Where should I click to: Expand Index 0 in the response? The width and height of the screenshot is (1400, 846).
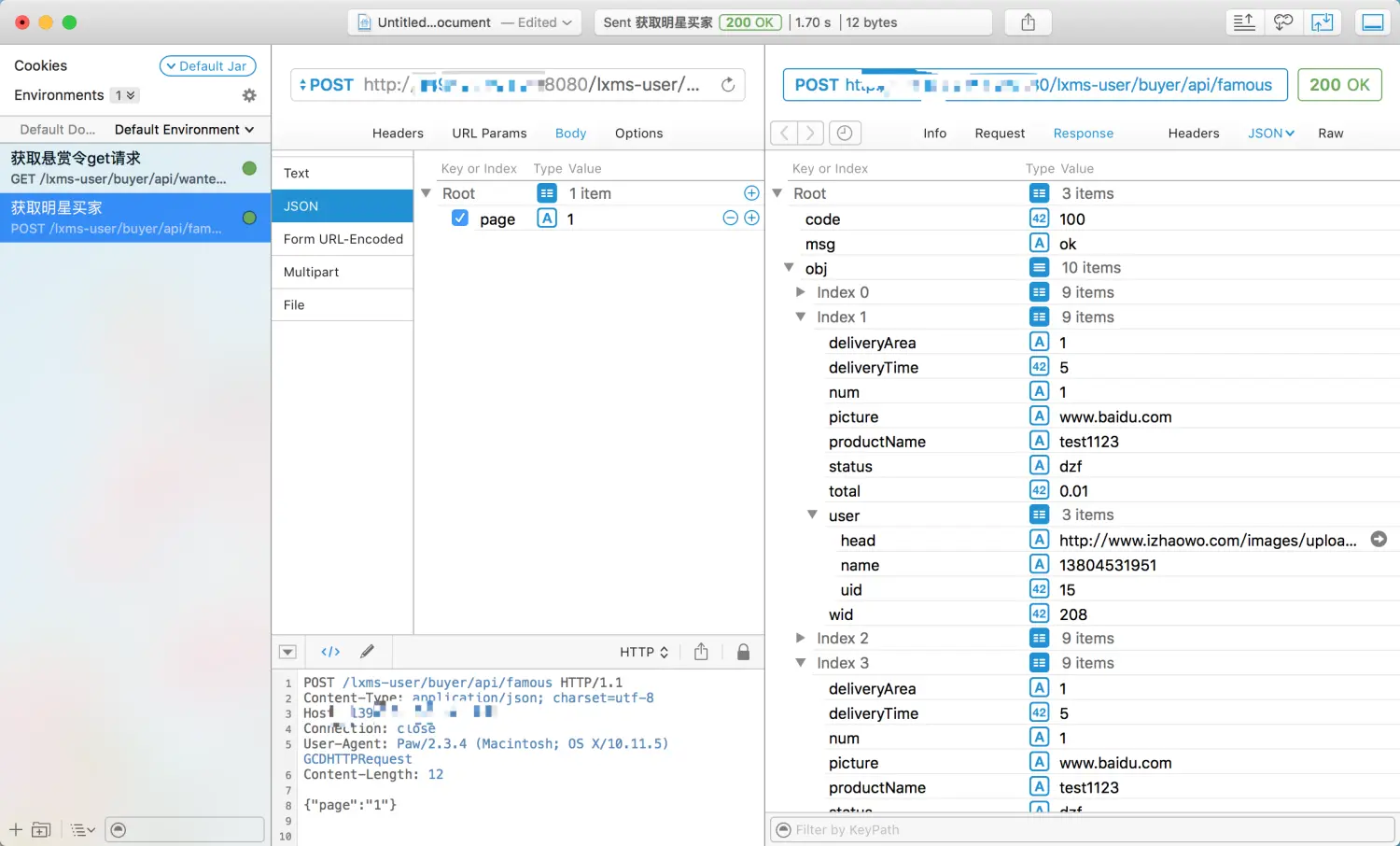[x=801, y=292]
